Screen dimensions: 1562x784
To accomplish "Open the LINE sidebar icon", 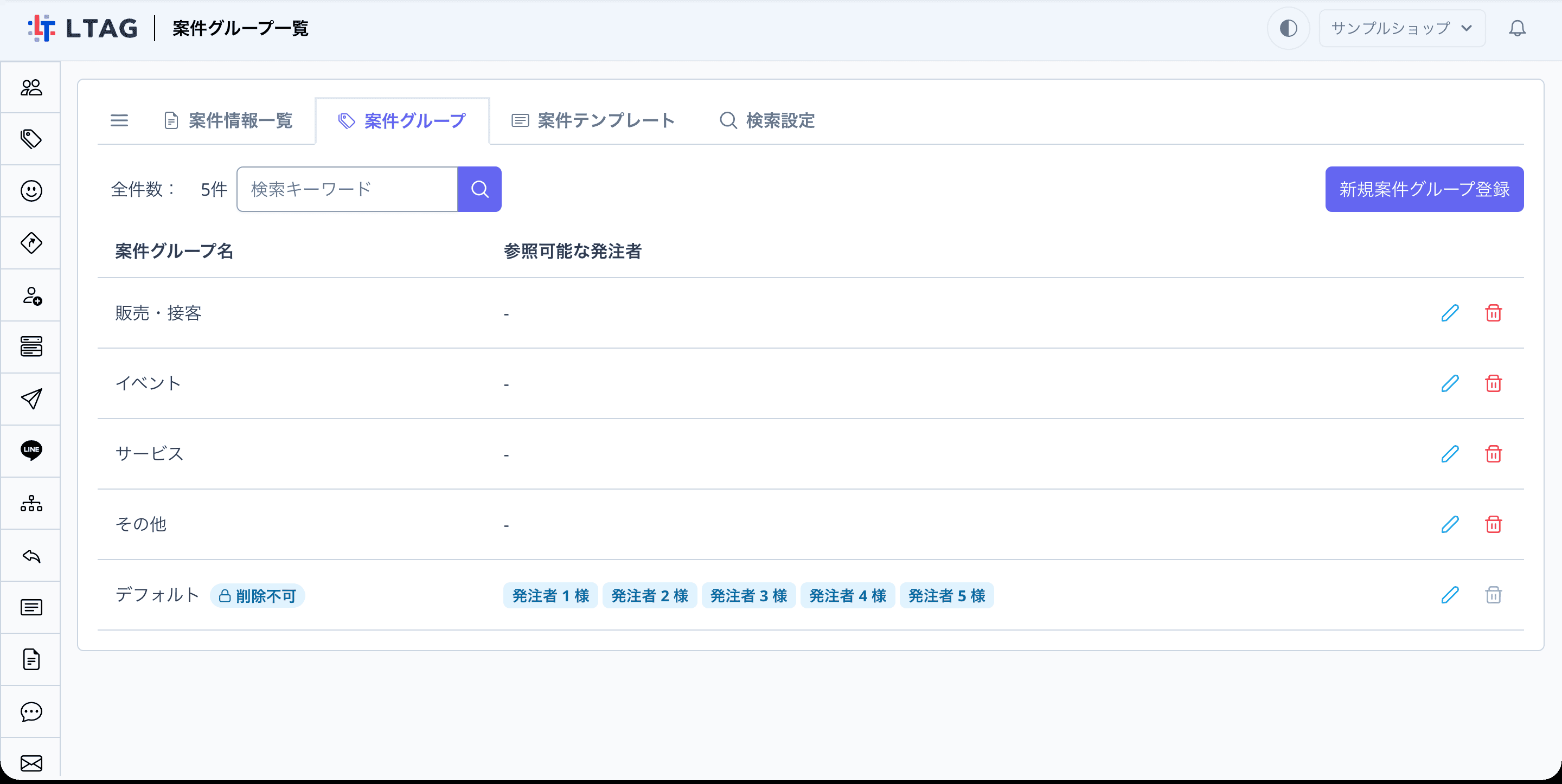I will [x=31, y=451].
